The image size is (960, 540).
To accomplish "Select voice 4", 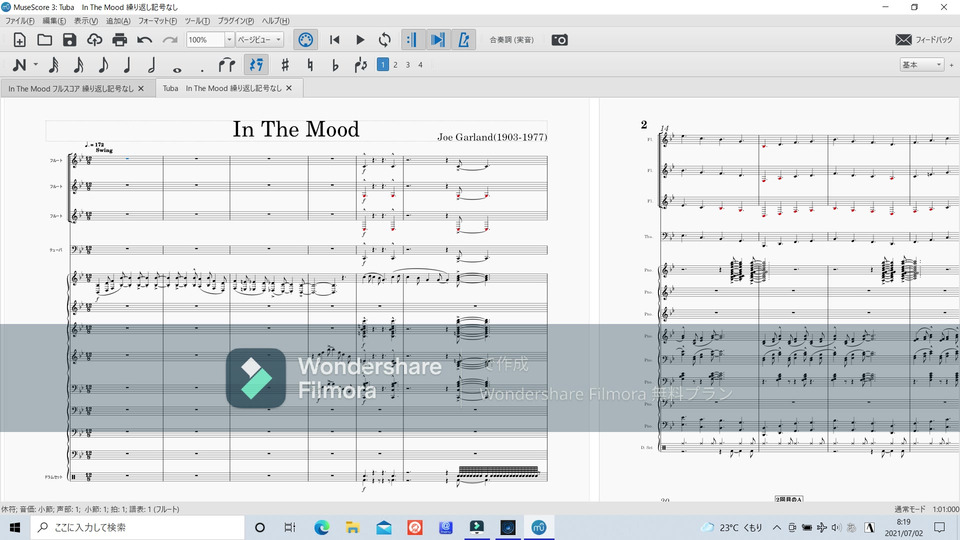I will [x=420, y=64].
